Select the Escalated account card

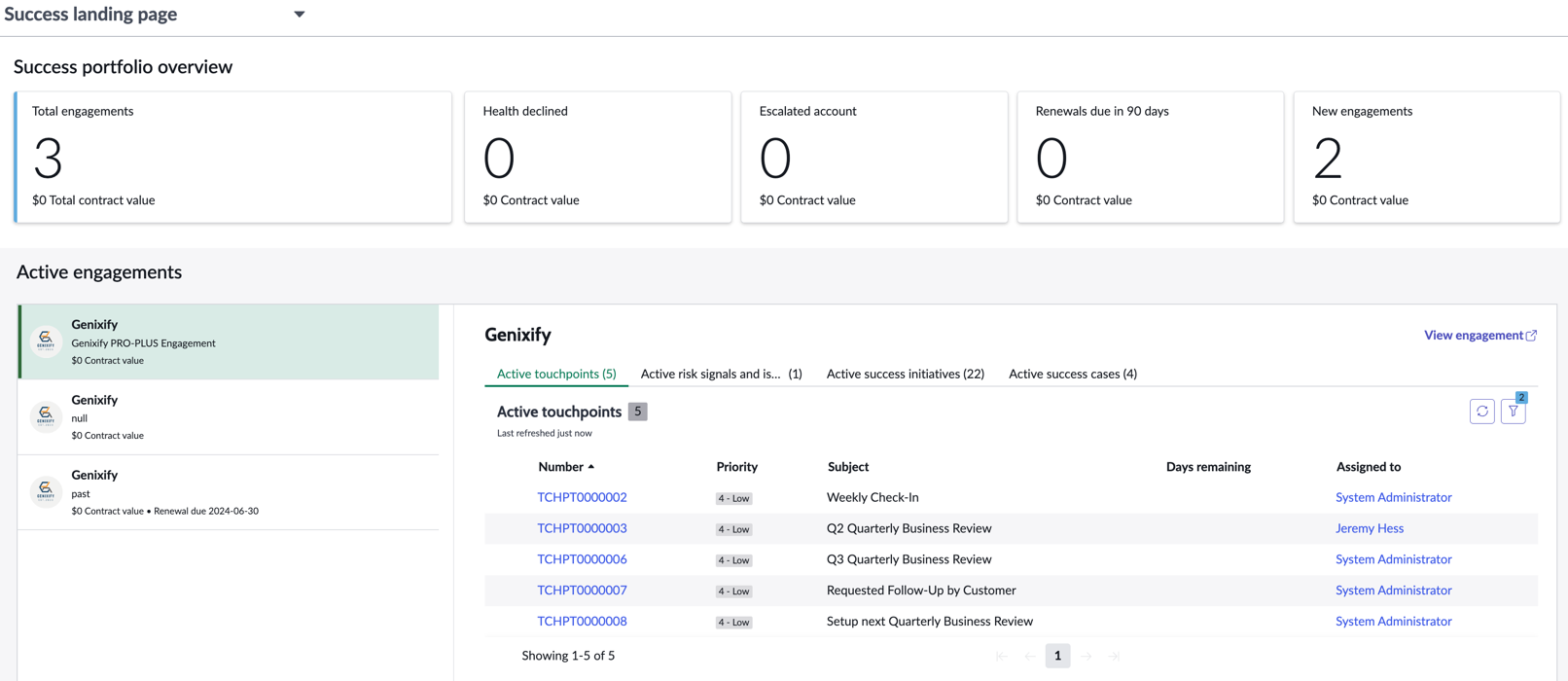point(874,158)
